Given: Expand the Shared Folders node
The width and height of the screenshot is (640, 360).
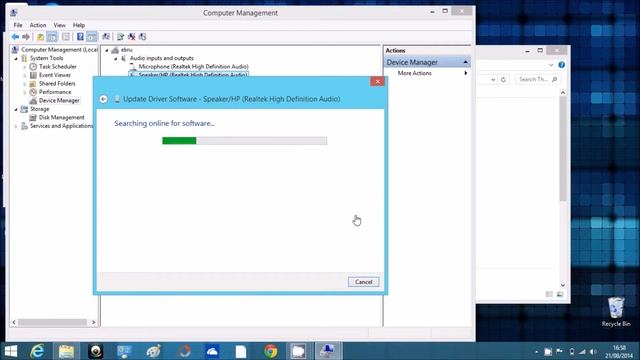Looking at the screenshot, I should tap(25, 84).
